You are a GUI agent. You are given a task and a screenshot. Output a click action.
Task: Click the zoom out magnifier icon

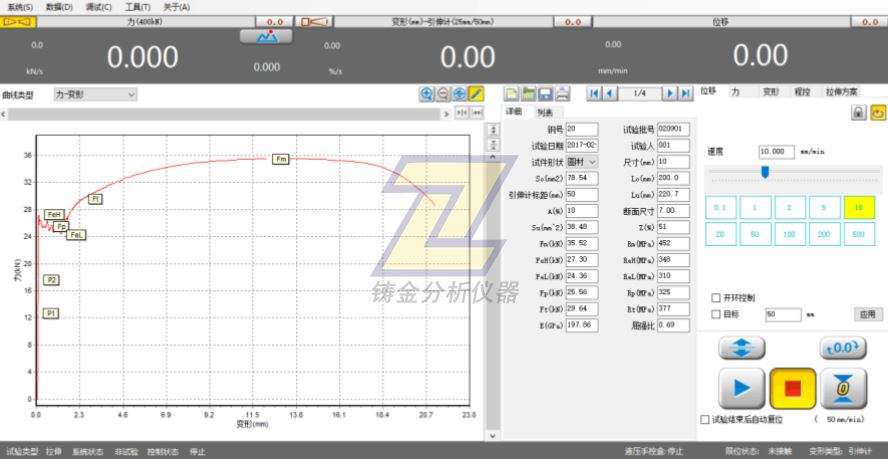coord(443,93)
